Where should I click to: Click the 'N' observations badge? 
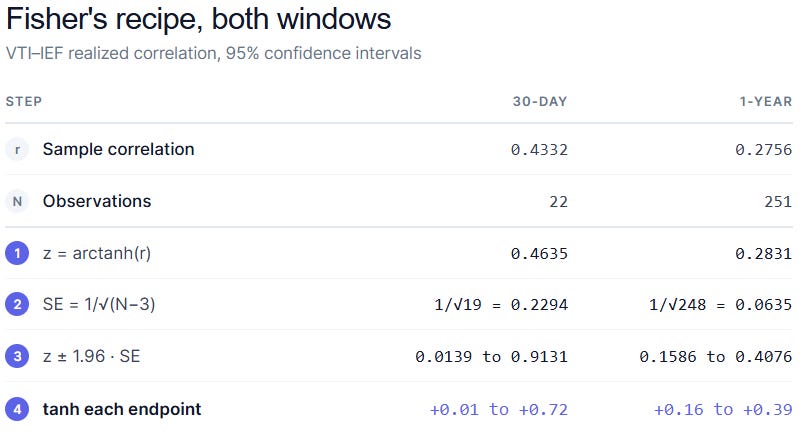point(17,201)
